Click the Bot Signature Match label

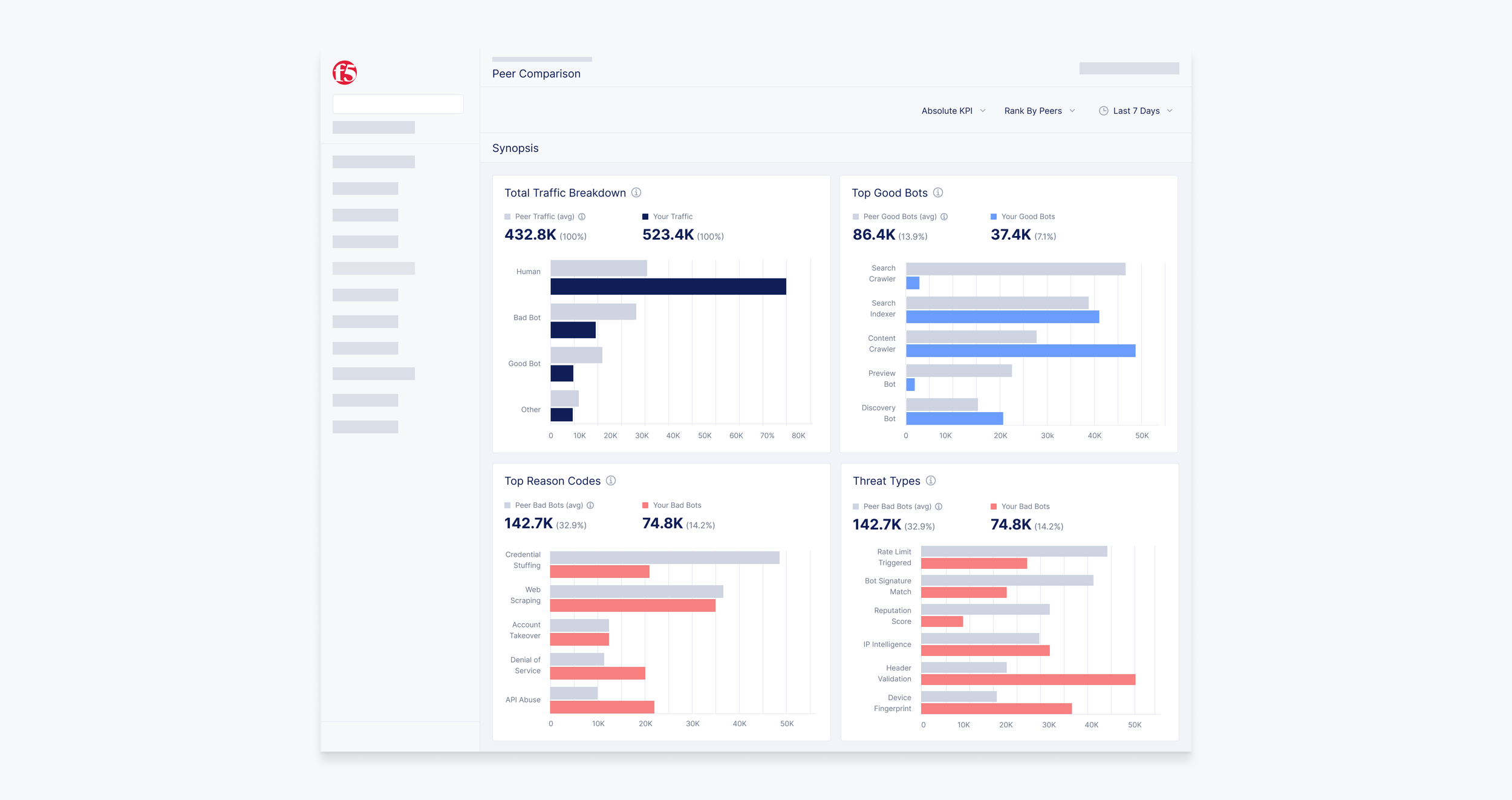click(888, 586)
